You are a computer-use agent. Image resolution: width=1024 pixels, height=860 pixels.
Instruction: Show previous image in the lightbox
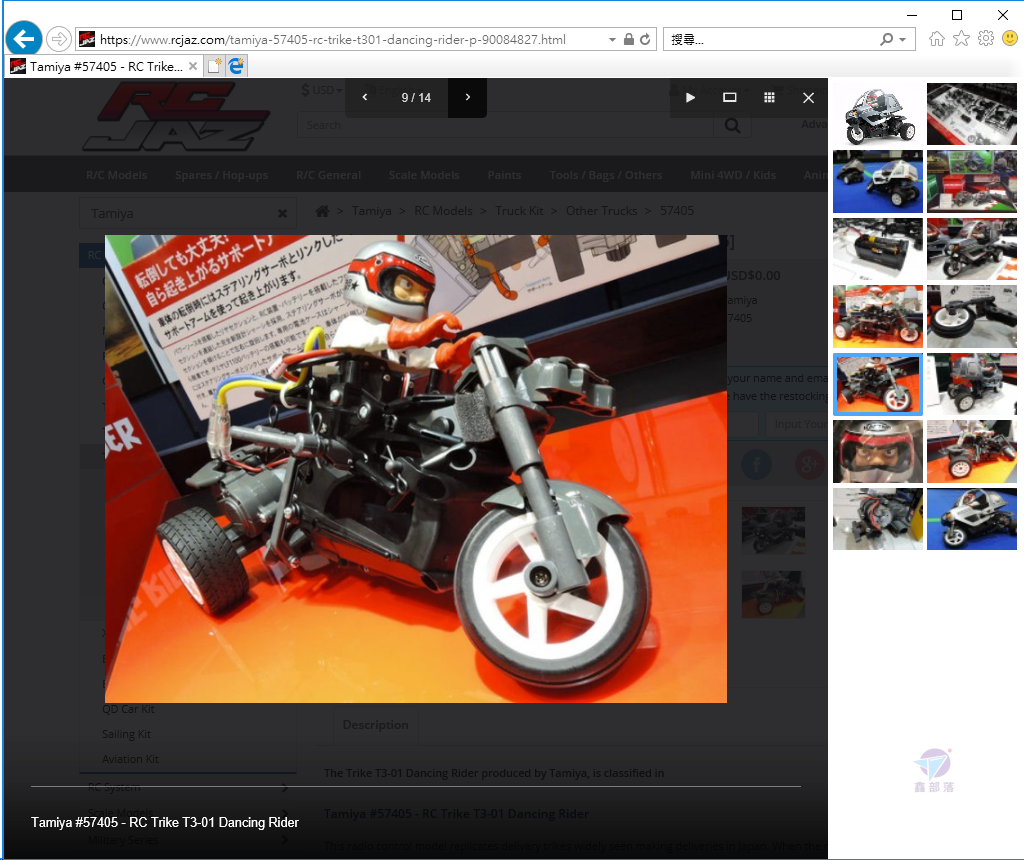(x=364, y=97)
